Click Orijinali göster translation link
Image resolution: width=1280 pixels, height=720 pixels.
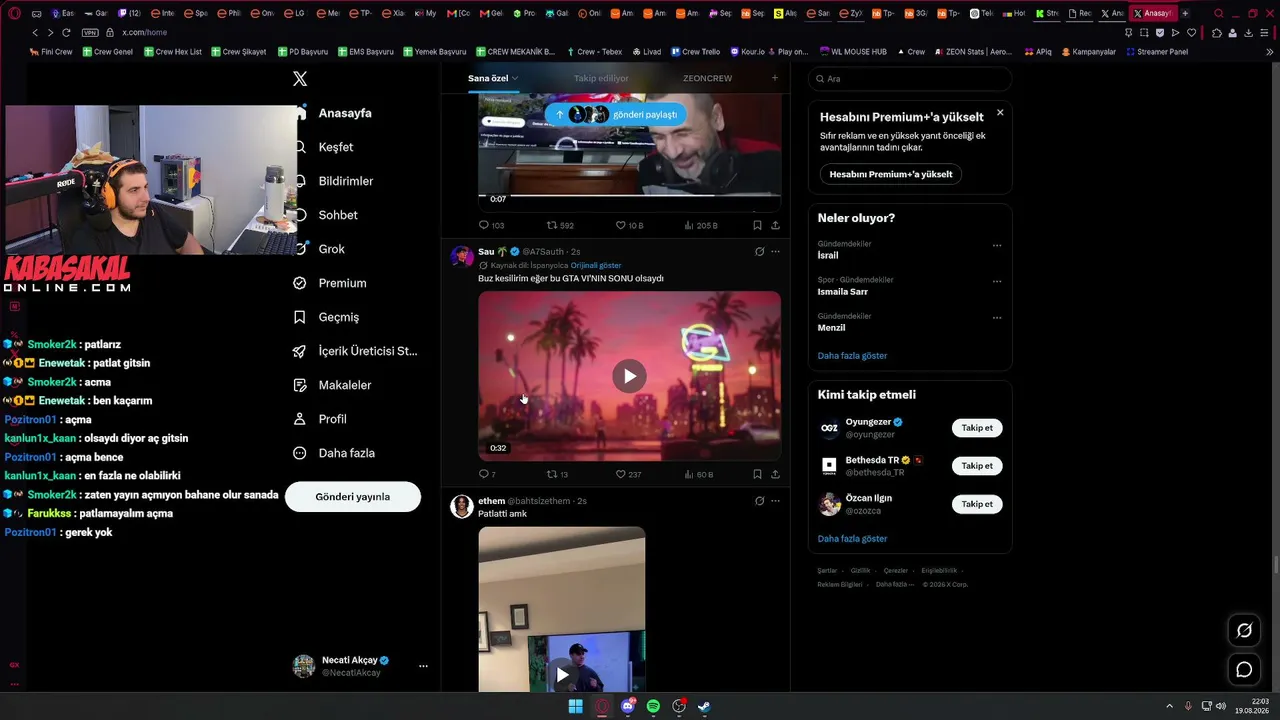pos(596,266)
